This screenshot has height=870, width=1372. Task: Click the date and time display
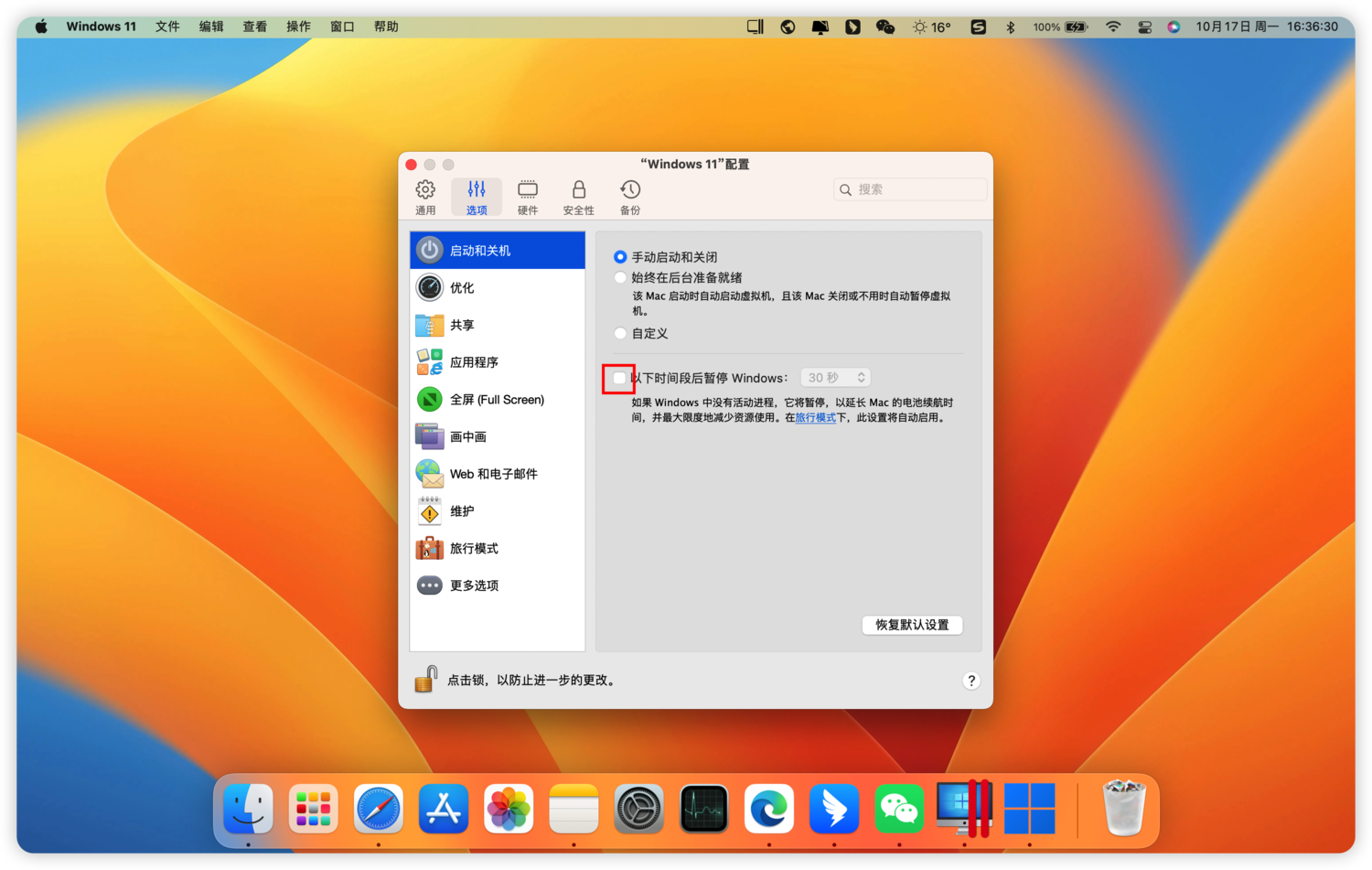tap(1267, 27)
